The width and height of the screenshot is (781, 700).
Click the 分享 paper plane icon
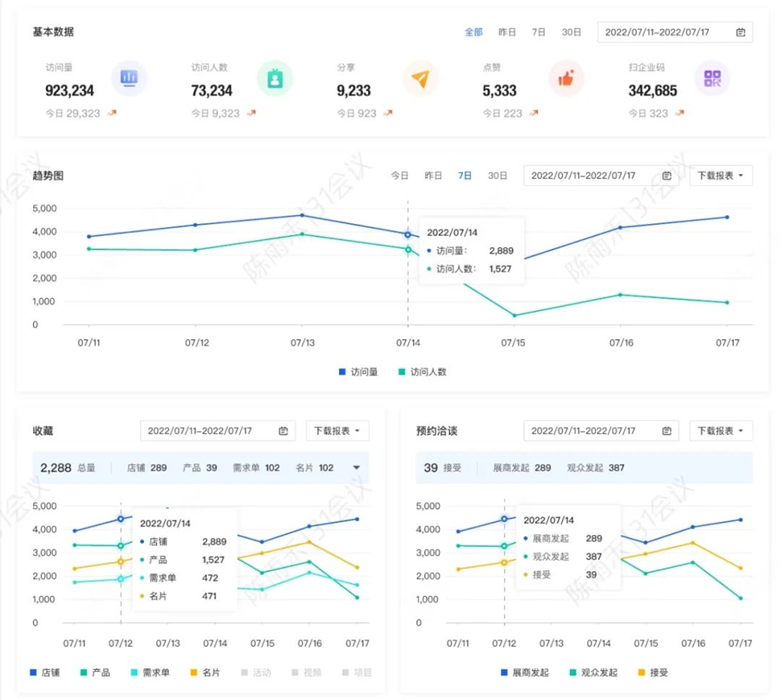pos(420,78)
